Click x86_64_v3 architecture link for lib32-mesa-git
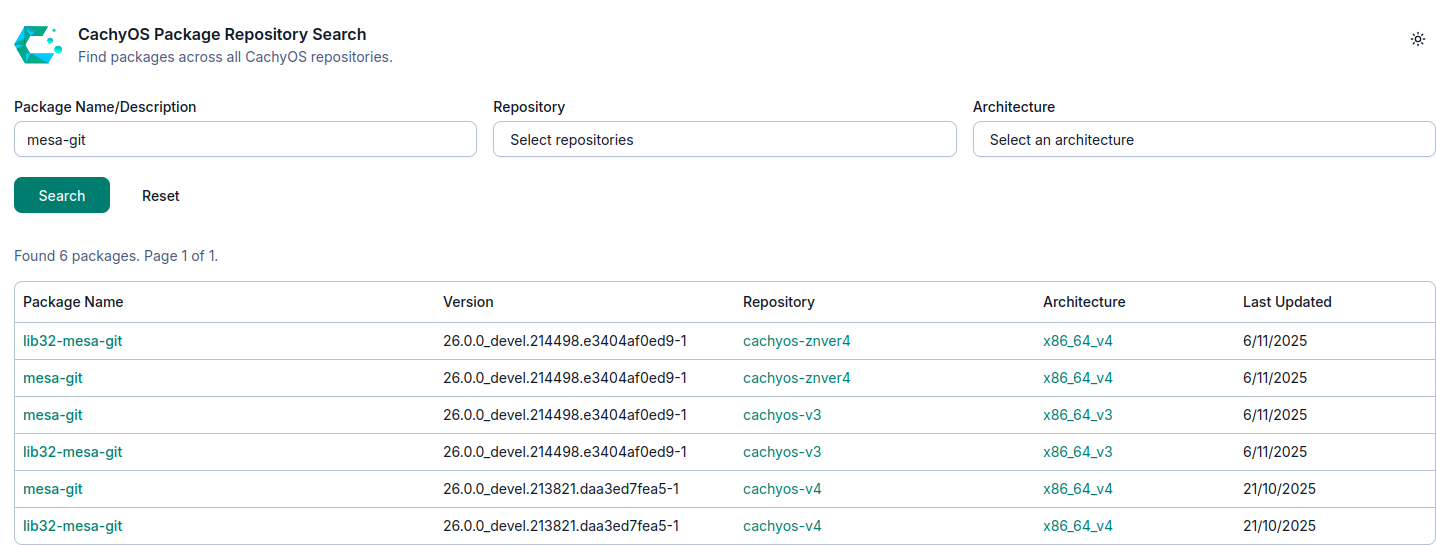 click(1077, 452)
